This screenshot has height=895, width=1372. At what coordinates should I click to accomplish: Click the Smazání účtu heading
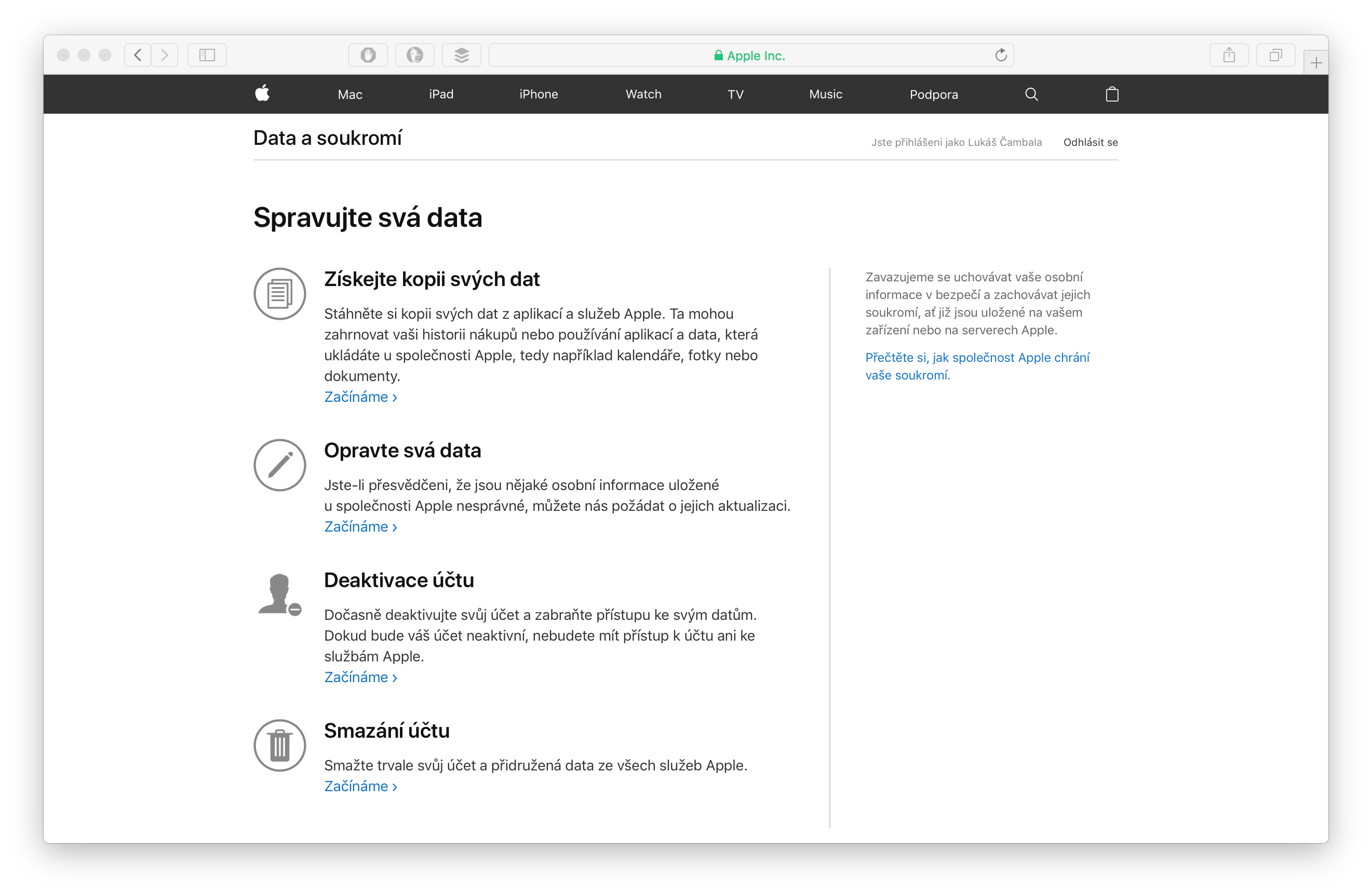pyautogui.click(x=387, y=730)
